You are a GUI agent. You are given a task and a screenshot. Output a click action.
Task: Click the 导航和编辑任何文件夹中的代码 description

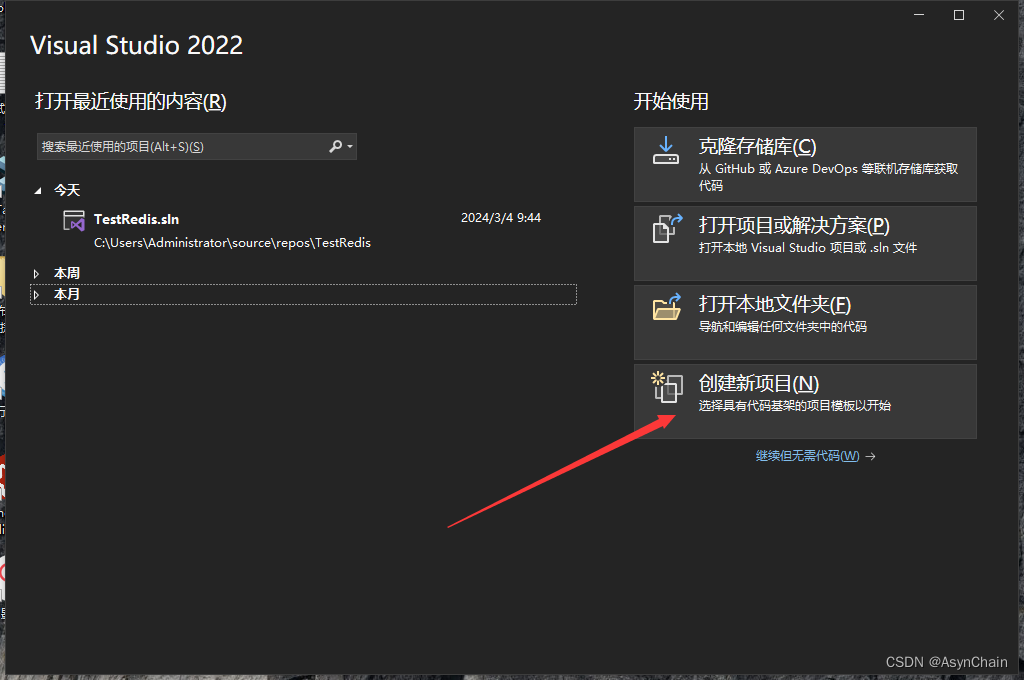coord(782,327)
